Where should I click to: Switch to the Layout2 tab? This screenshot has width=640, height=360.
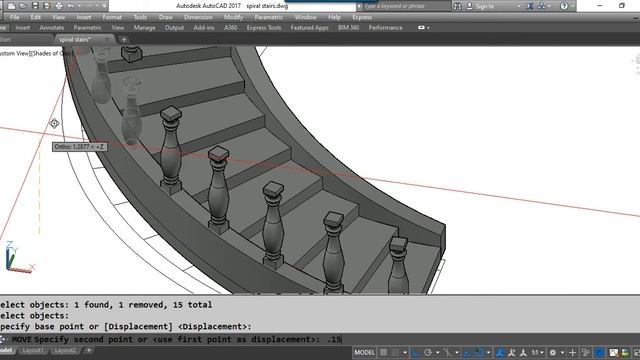click(x=65, y=350)
